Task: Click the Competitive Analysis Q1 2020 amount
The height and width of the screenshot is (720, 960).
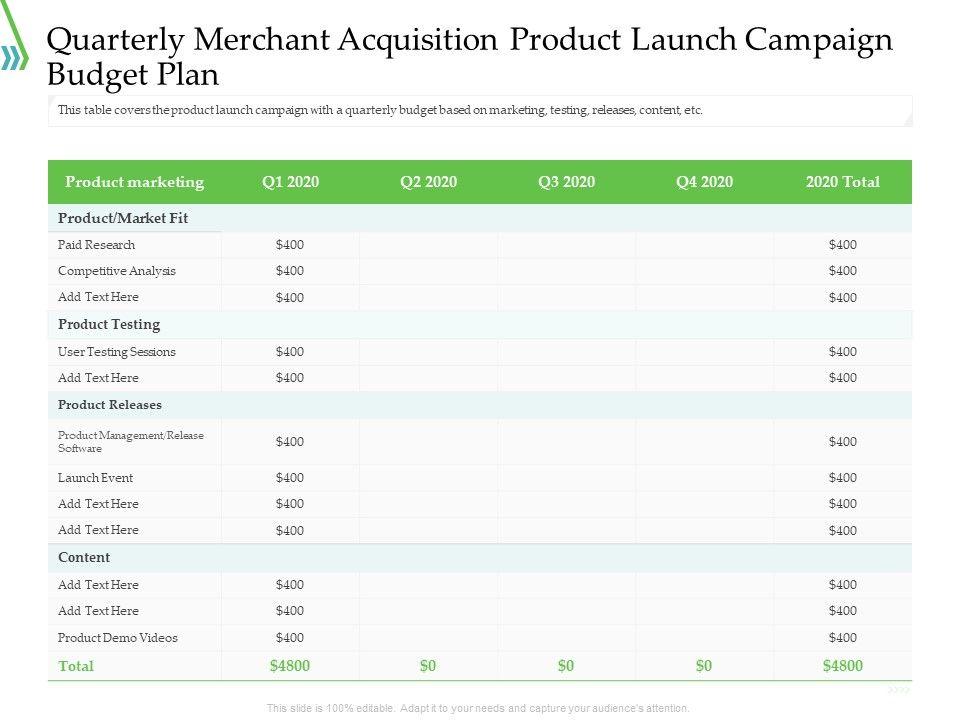Action: pos(290,271)
